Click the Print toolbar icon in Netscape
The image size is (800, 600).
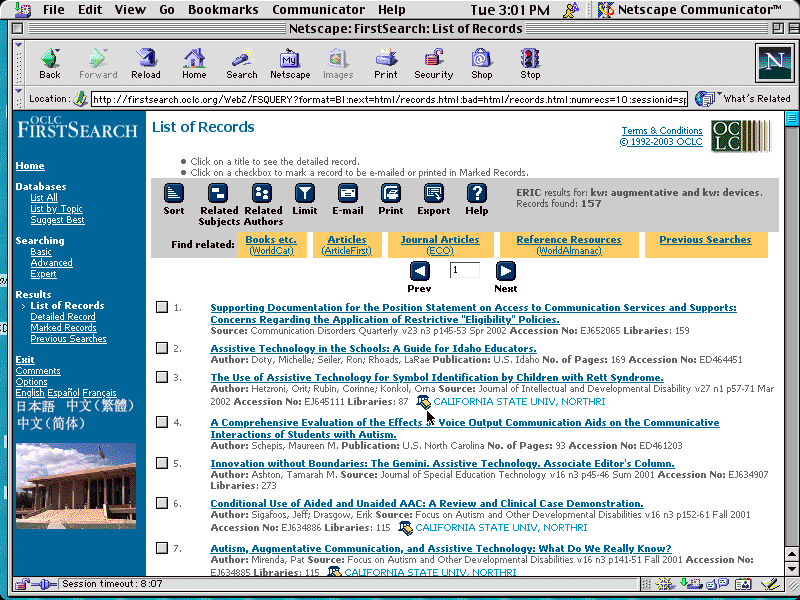386,64
